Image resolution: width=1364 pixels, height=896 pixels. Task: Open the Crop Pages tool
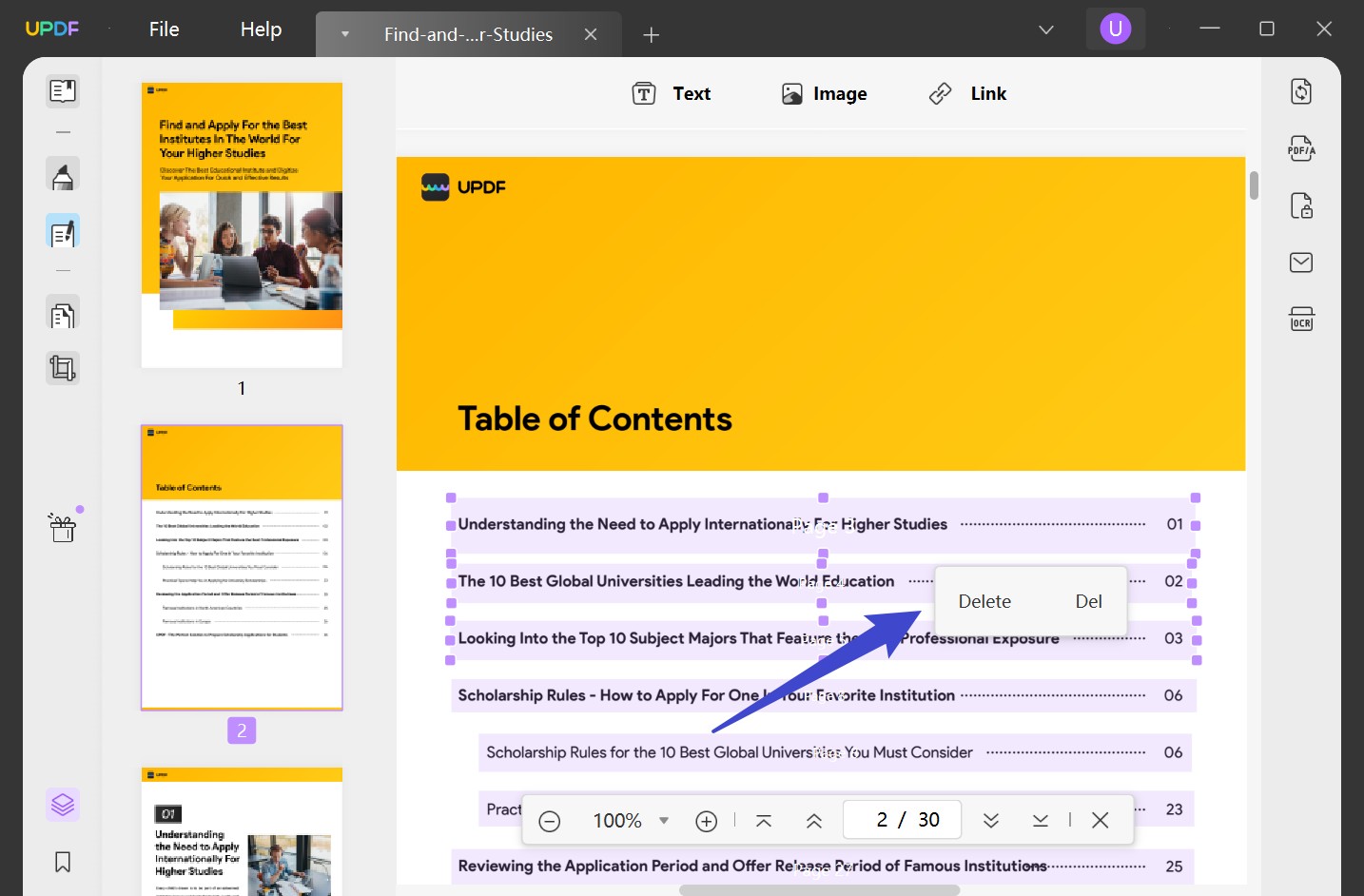(x=63, y=368)
